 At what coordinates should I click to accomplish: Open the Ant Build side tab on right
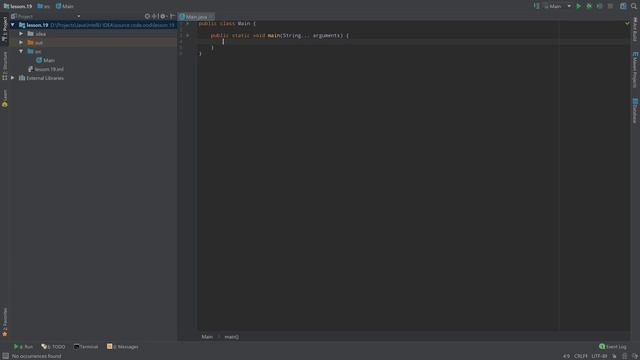(635, 29)
